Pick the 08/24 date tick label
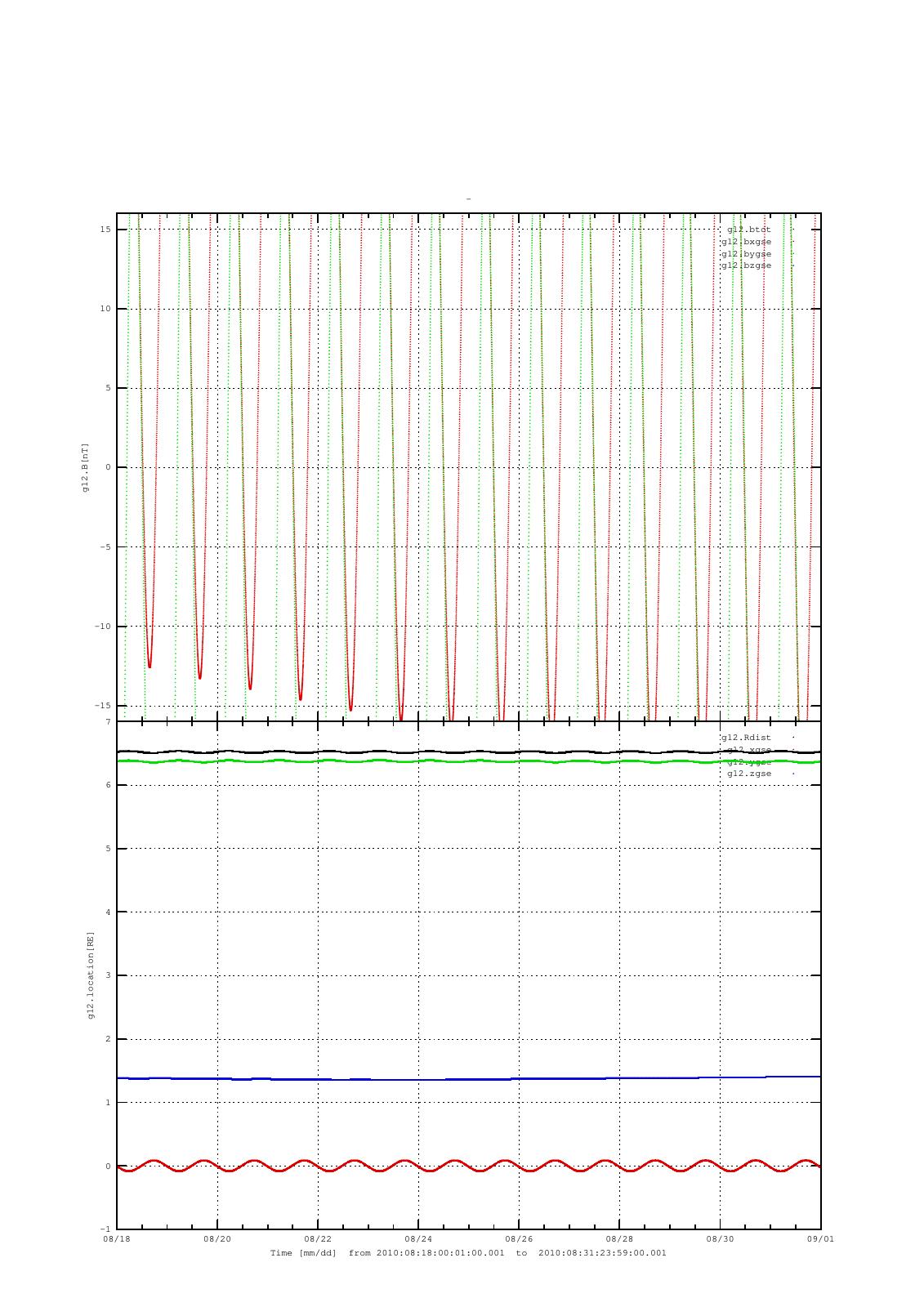This screenshot has height=1307, width=924. pyautogui.click(x=418, y=1239)
